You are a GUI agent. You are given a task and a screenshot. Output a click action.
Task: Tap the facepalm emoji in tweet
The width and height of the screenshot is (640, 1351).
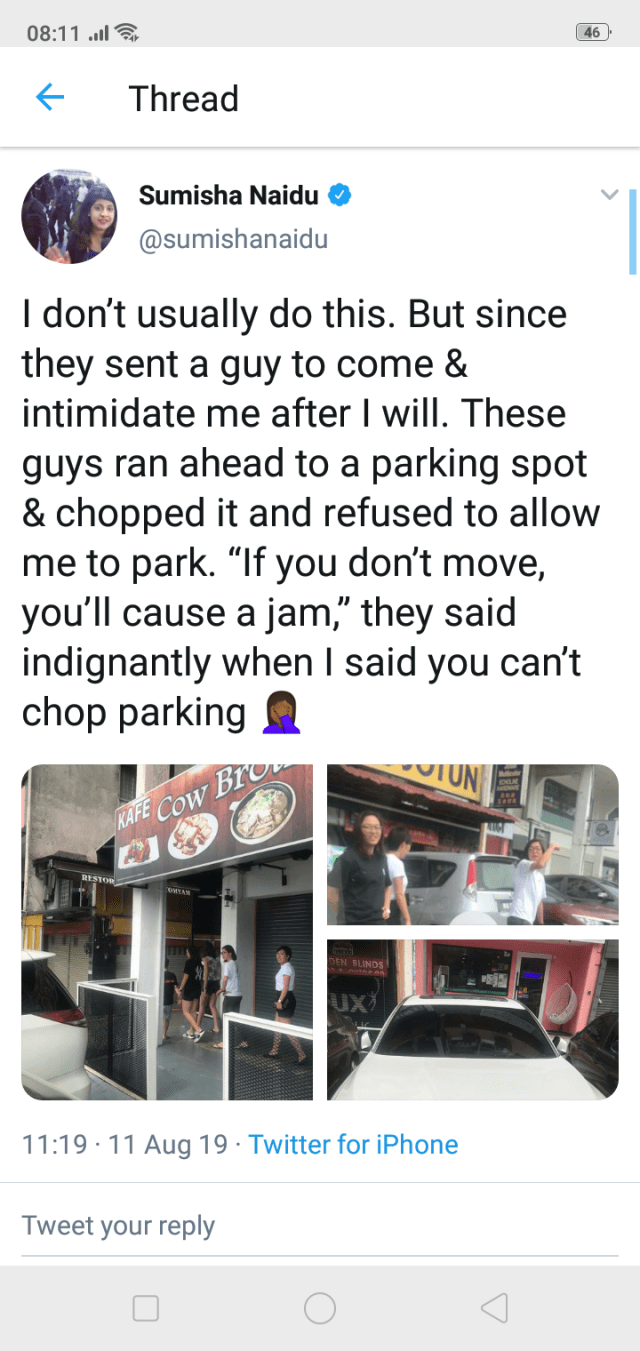tap(281, 714)
